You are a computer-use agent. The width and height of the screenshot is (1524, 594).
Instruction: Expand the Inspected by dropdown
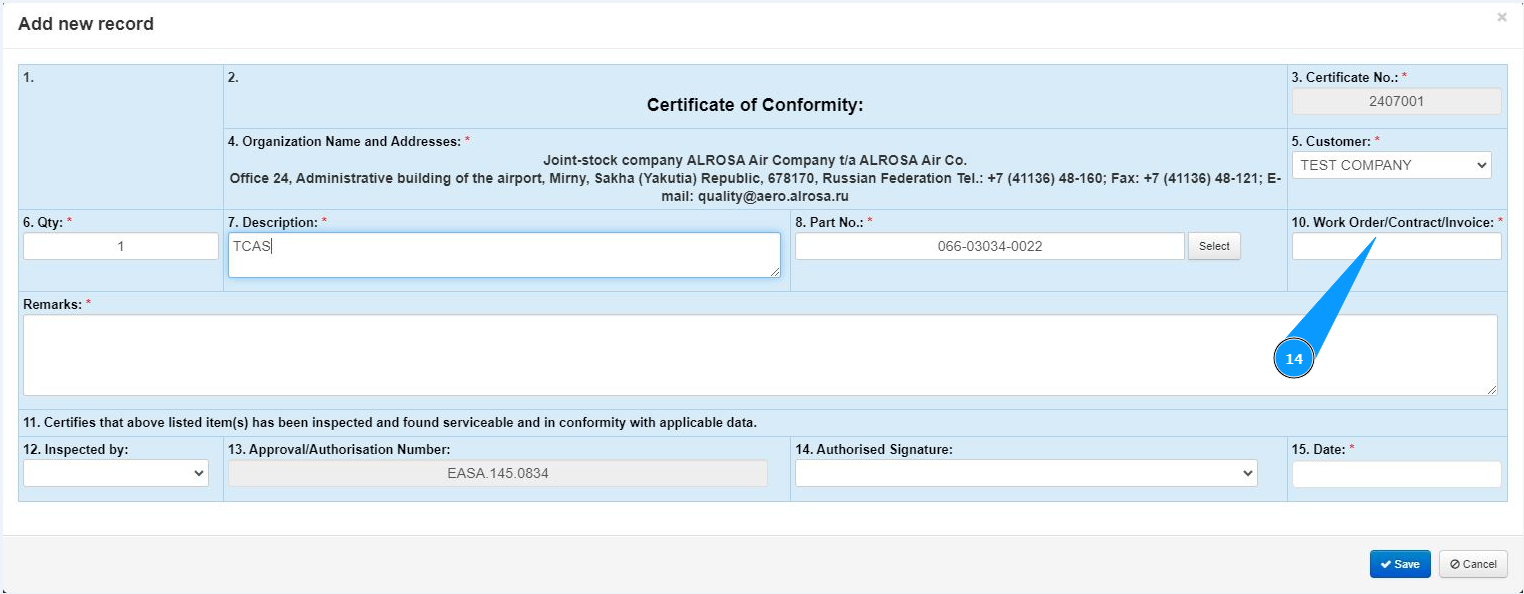click(x=116, y=473)
